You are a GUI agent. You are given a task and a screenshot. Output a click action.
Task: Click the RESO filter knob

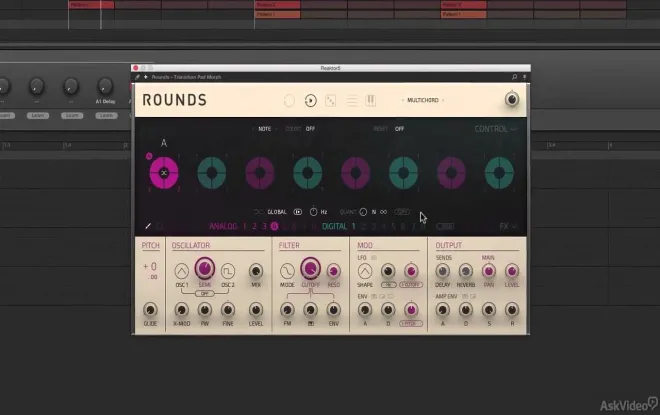coord(334,271)
